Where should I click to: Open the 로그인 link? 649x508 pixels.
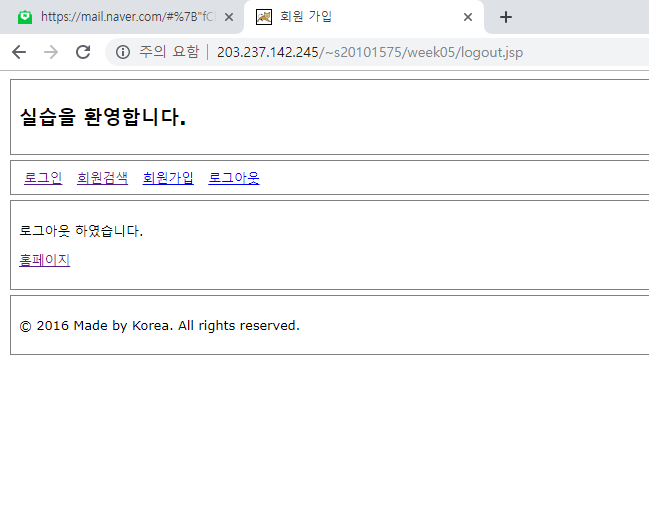[43, 178]
